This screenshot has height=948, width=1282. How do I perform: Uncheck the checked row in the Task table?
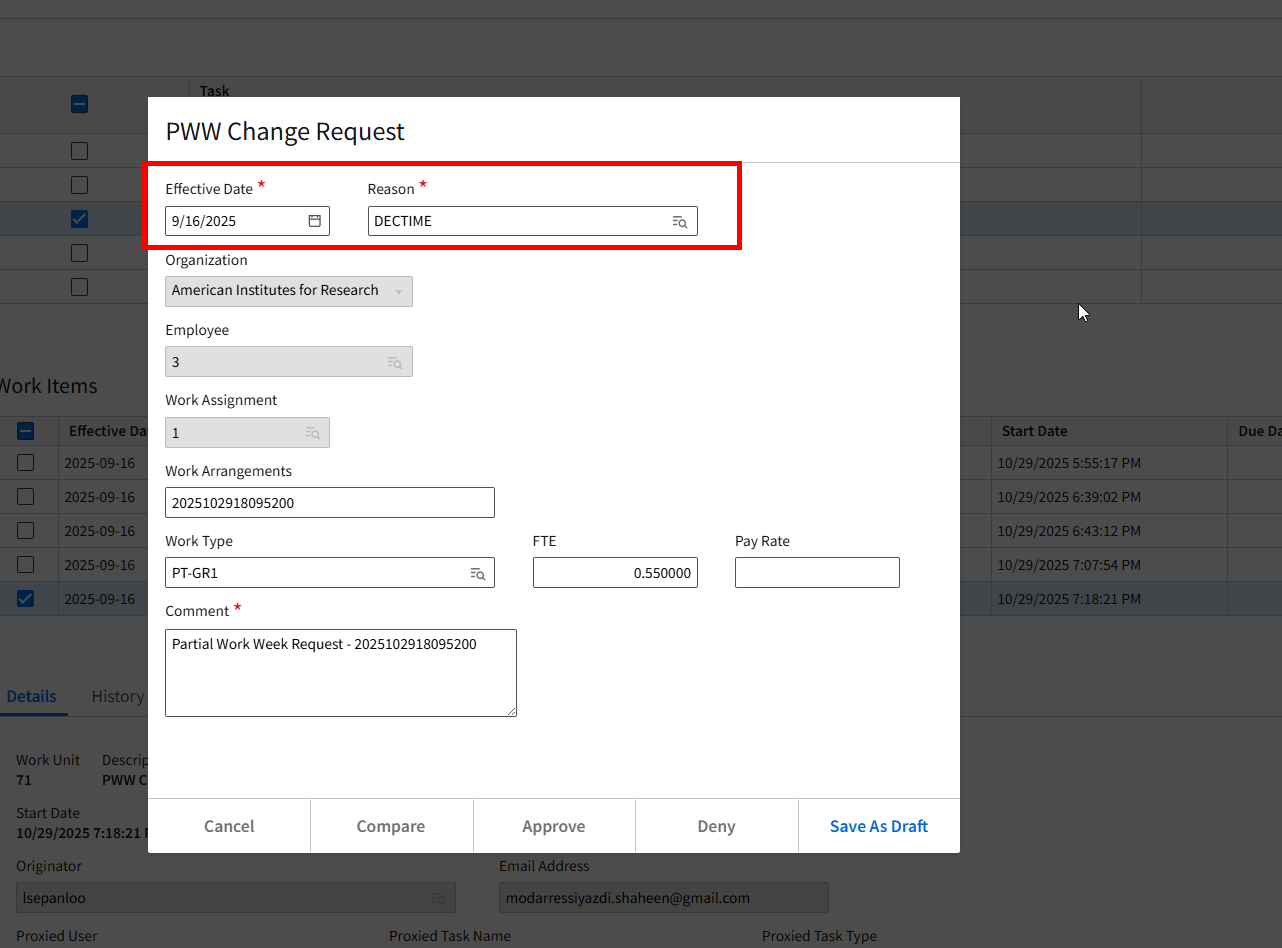(79, 219)
